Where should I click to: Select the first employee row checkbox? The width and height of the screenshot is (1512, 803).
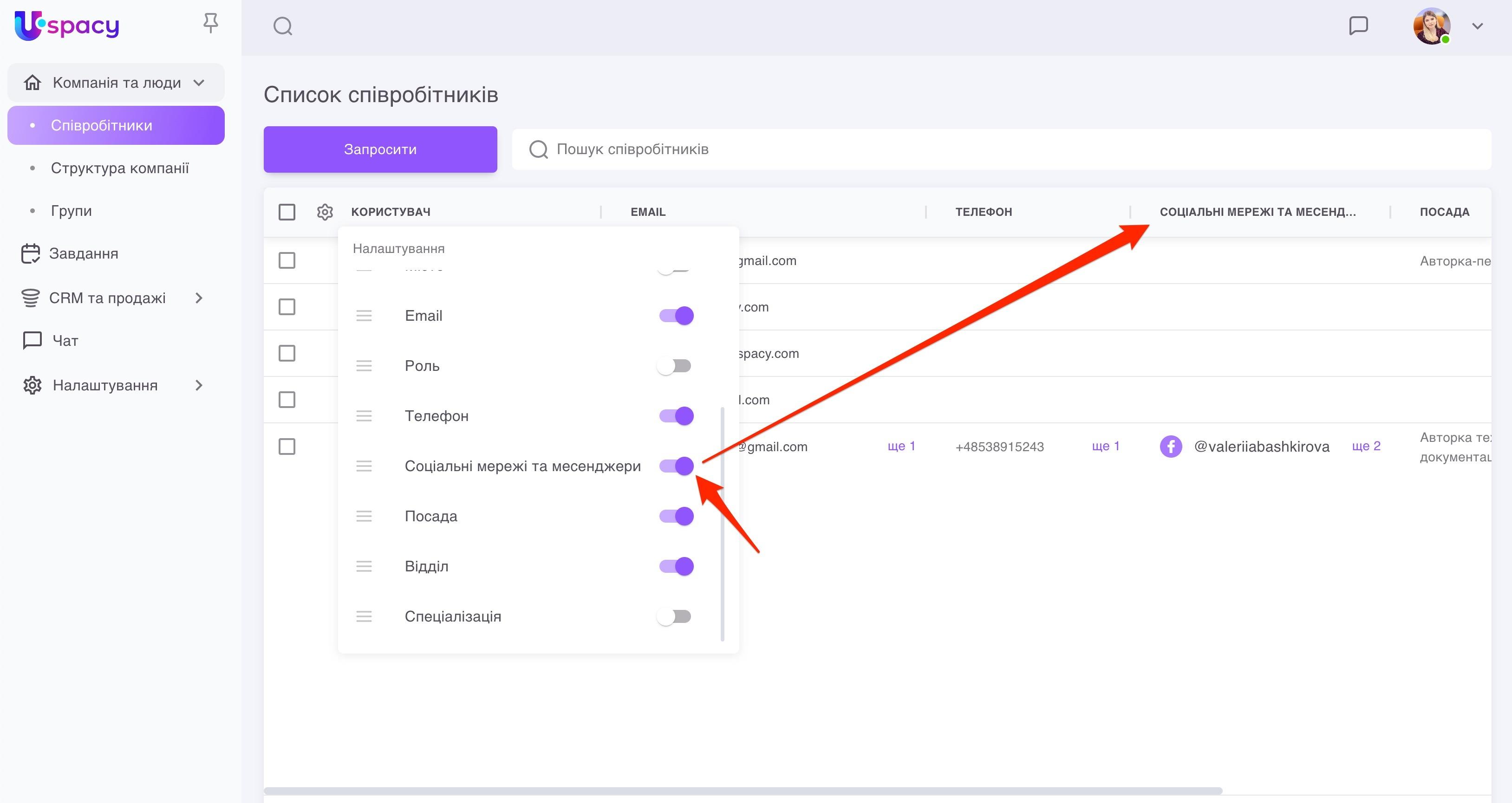point(287,260)
